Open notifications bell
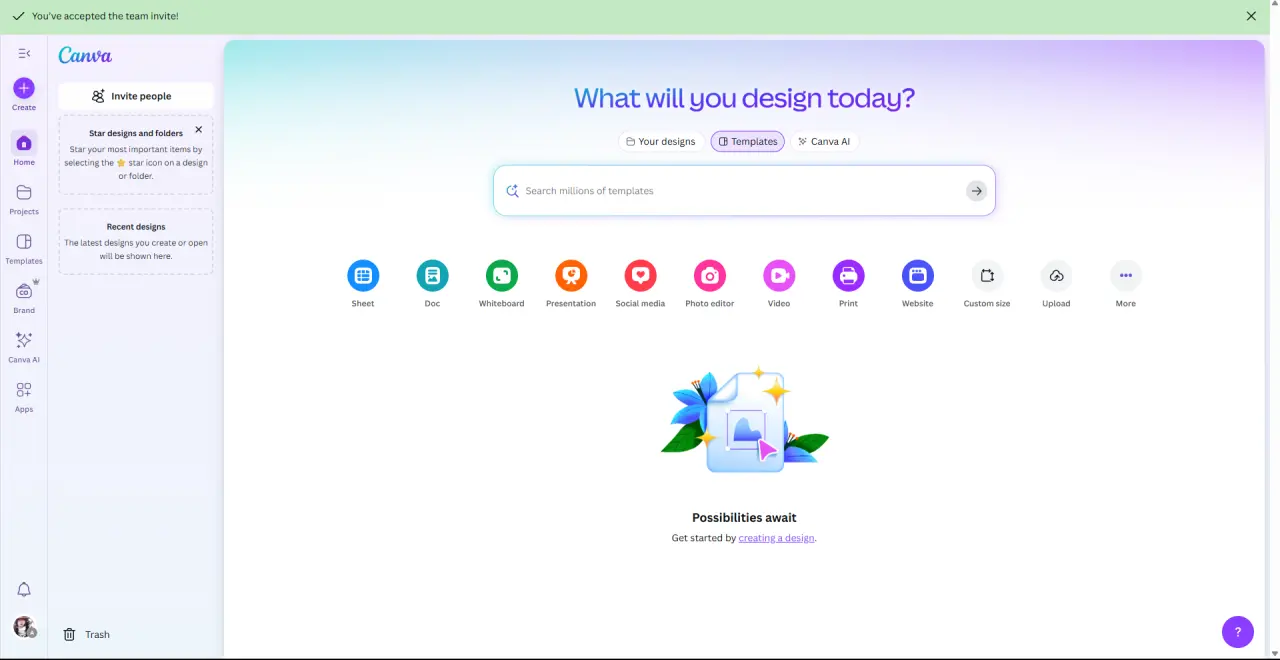Screen dimensions: 1280x660 [x=24, y=590]
